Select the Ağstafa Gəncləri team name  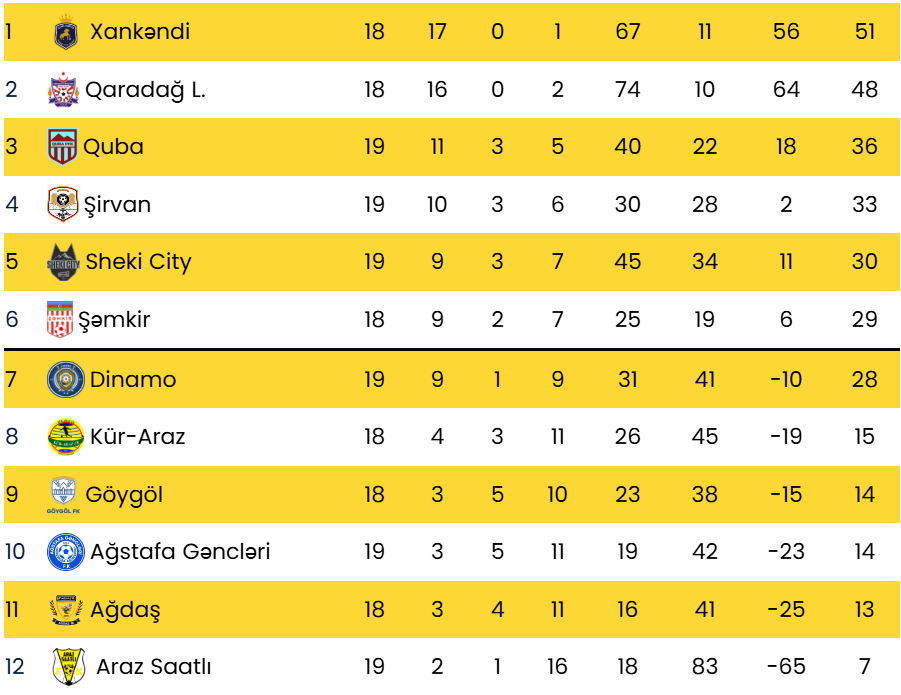(x=180, y=551)
